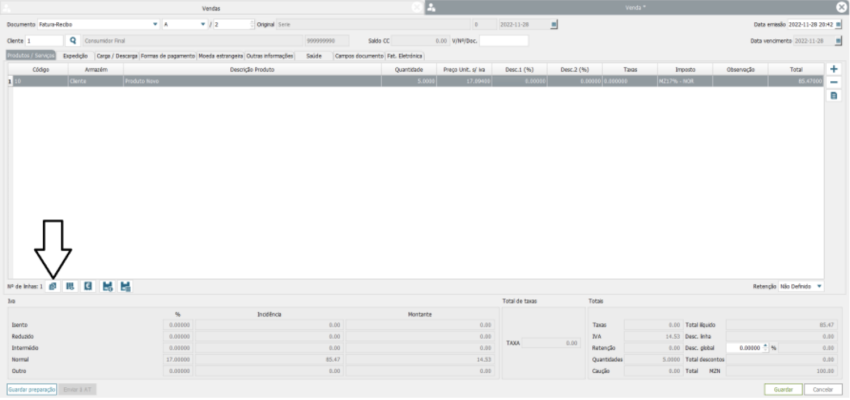Open the Retenção Não Definido dropdown

point(819,286)
